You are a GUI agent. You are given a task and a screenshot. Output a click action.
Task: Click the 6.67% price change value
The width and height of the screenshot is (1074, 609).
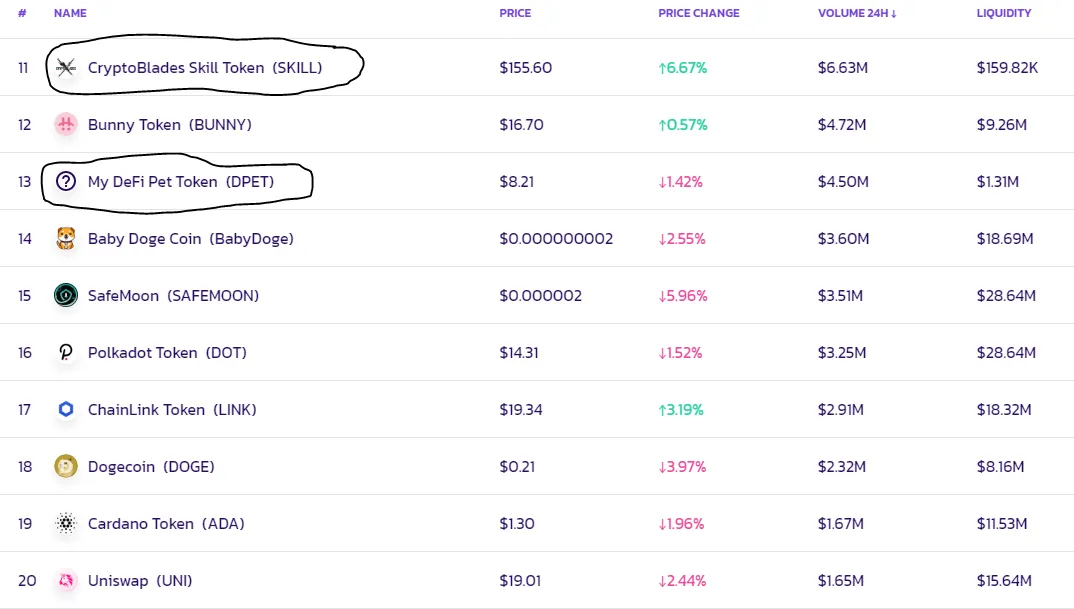coord(683,68)
